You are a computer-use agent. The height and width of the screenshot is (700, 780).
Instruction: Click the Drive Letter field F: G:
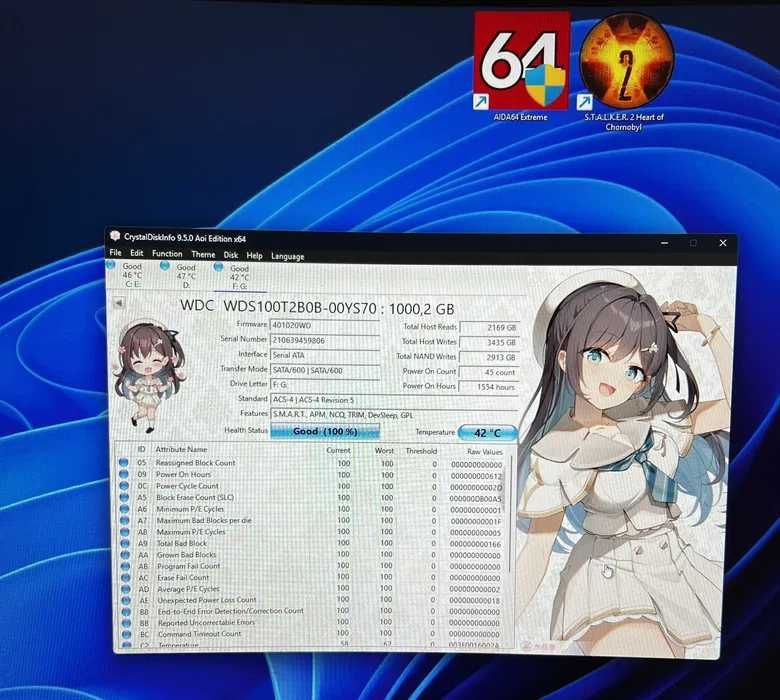[325, 385]
